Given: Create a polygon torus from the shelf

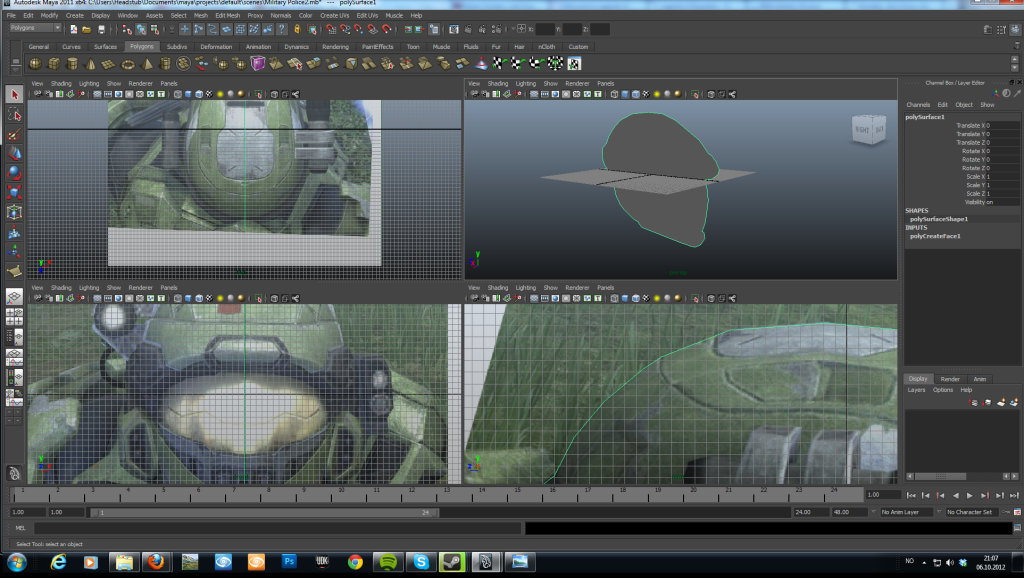Looking at the screenshot, I should click(x=128, y=63).
